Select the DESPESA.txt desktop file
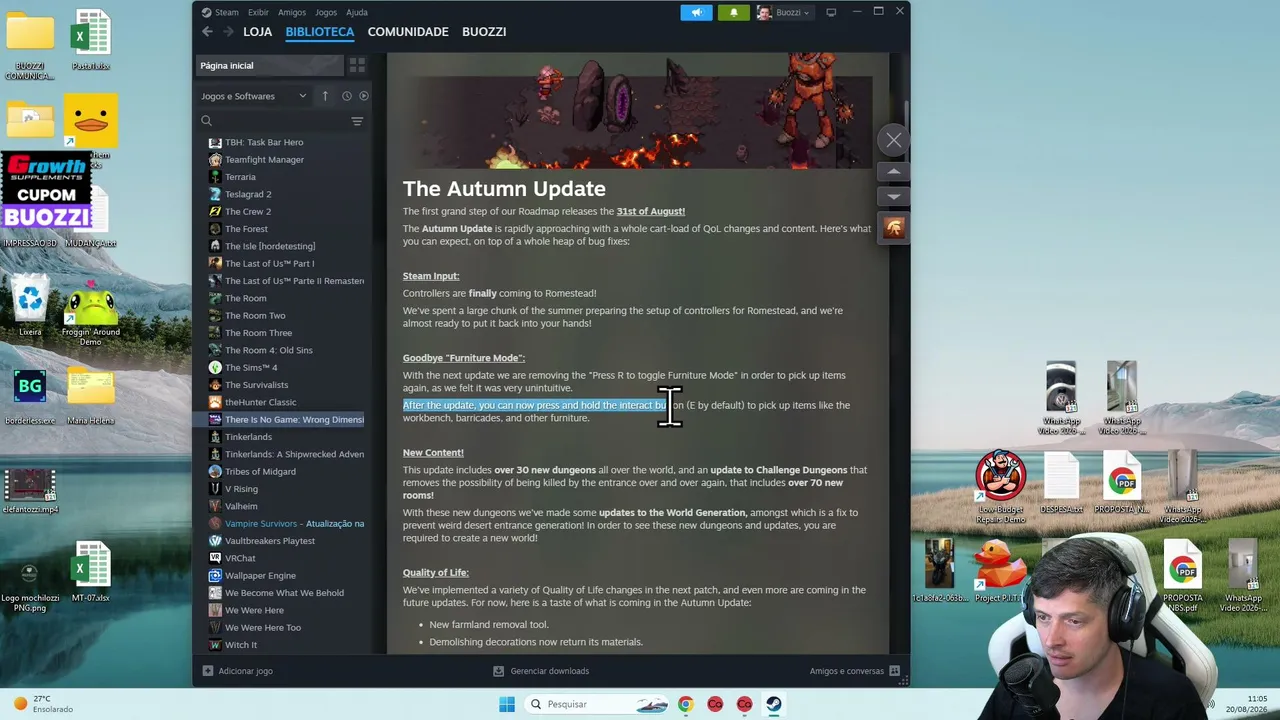1280x720 pixels. click(1061, 484)
